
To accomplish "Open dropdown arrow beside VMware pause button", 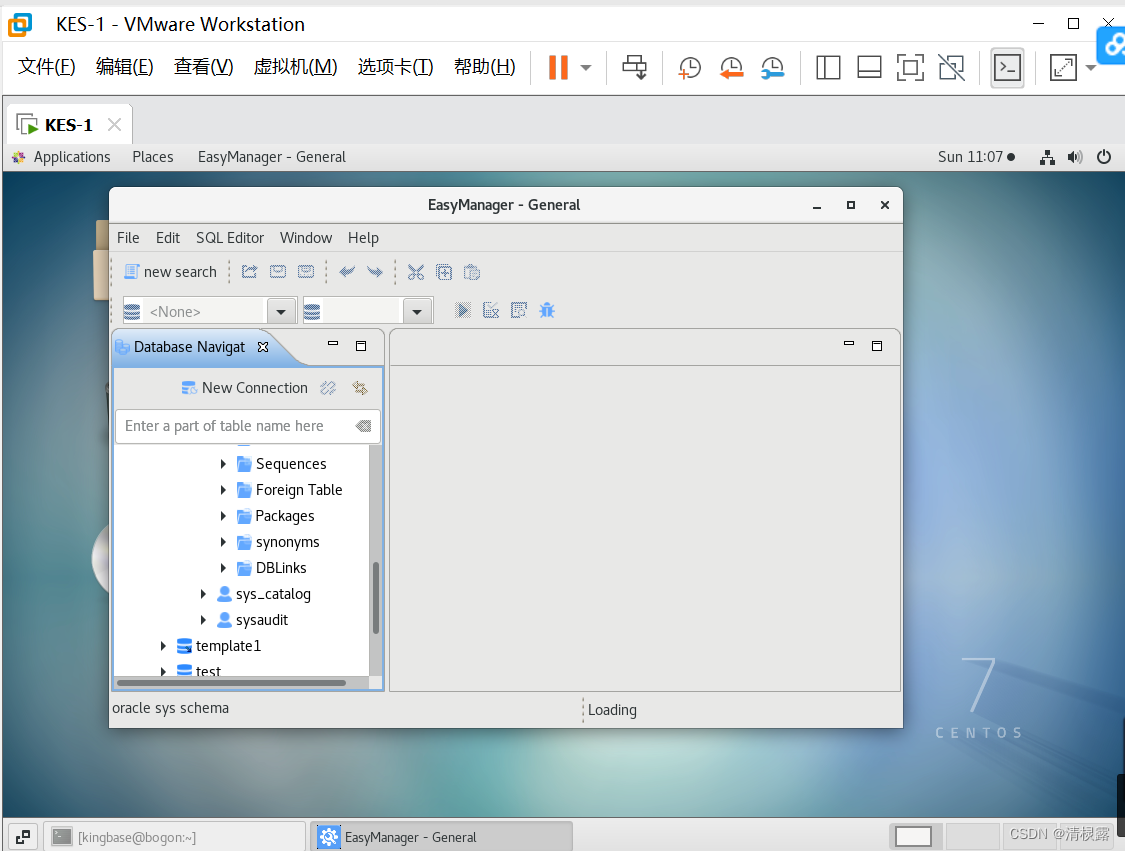I will click(586, 67).
